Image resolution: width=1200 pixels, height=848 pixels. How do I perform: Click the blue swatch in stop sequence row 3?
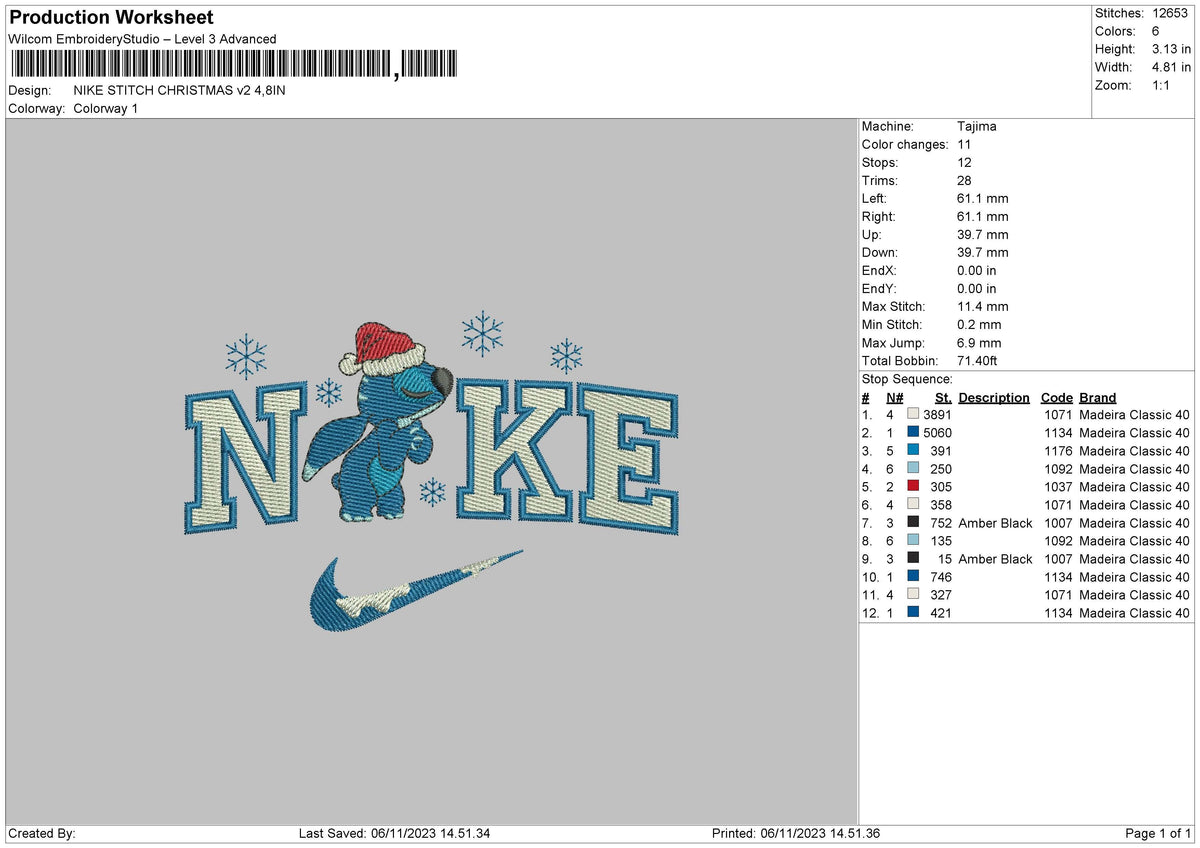pos(913,450)
